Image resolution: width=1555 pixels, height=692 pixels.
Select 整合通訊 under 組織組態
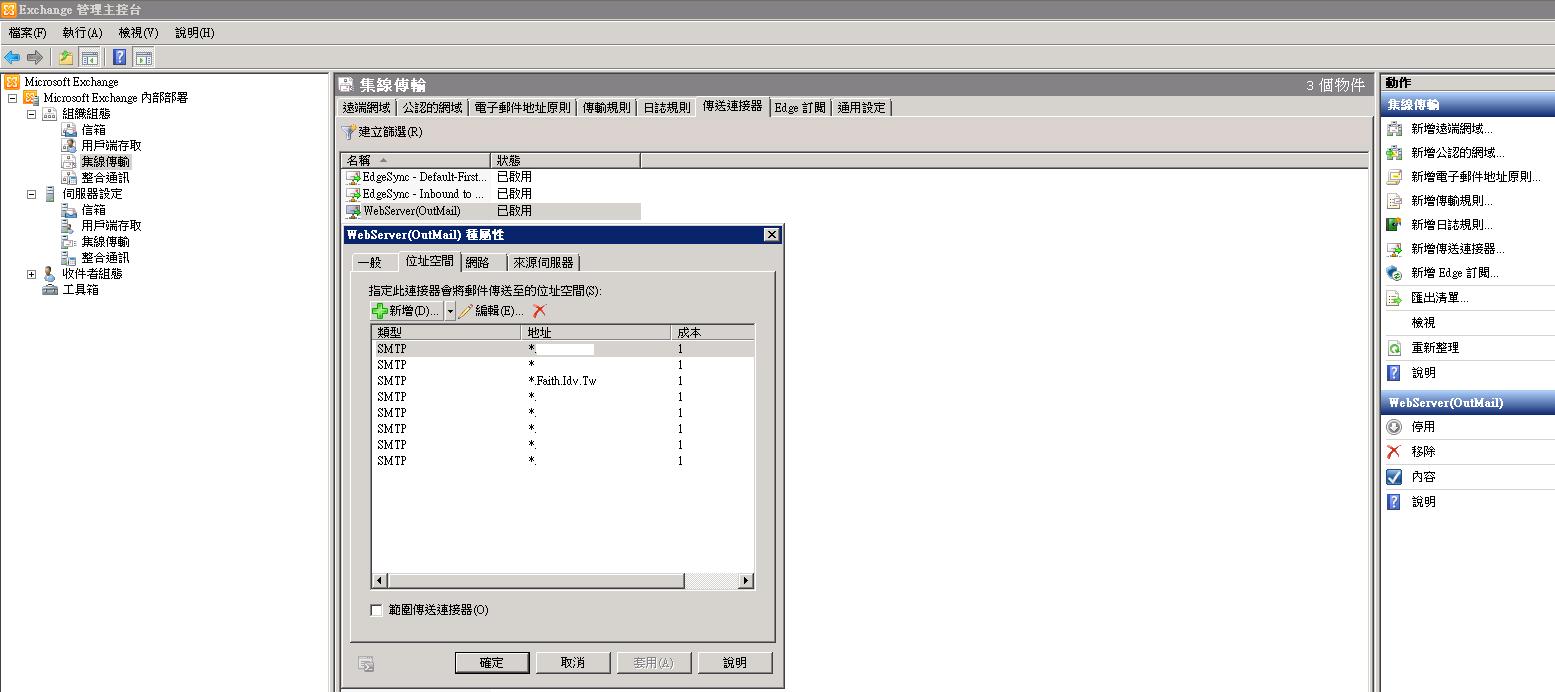105,178
